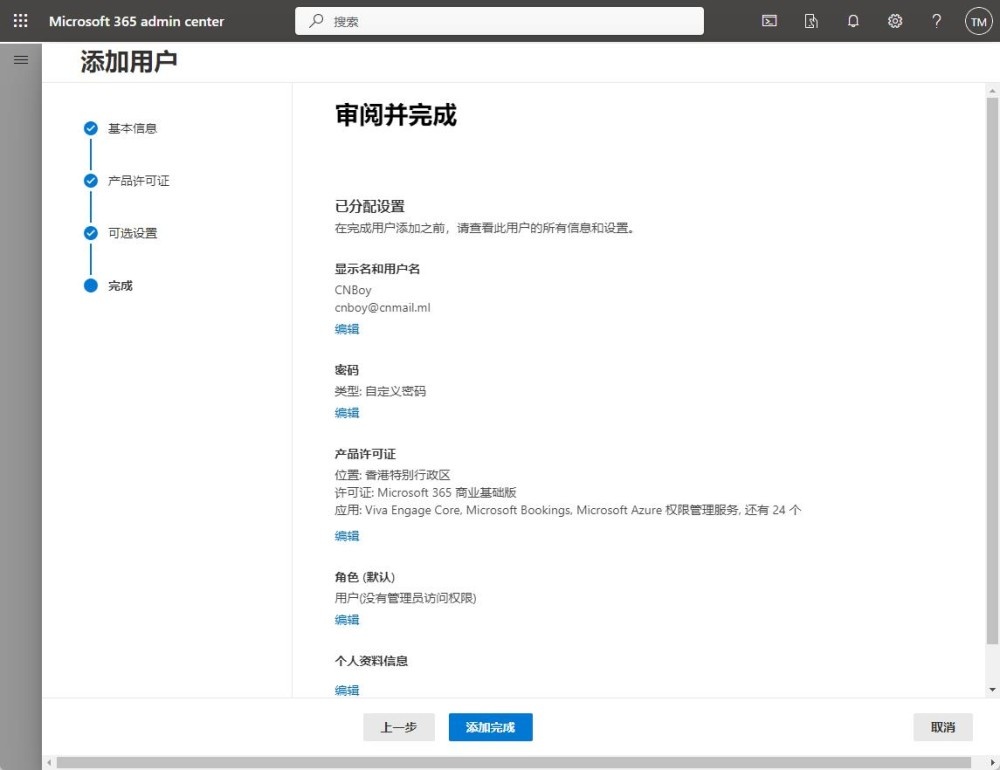Click the 添加完成 button
This screenshot has width=1000, height=770.
[490, 727]
